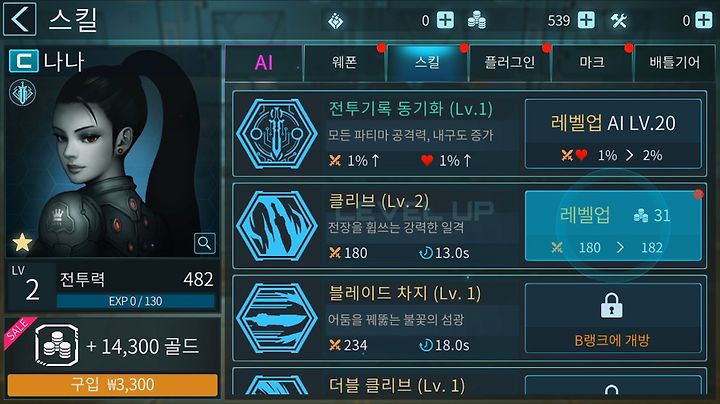Tap the 전투기록 동기화 hexagon skill icon
The image size is (720, 404).
(x=276, y=134)
